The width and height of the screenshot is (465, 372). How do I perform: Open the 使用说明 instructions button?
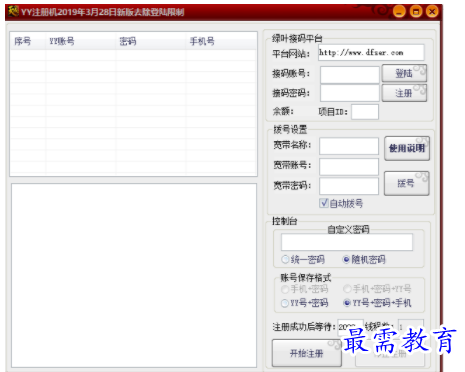[x=407, y=148]
